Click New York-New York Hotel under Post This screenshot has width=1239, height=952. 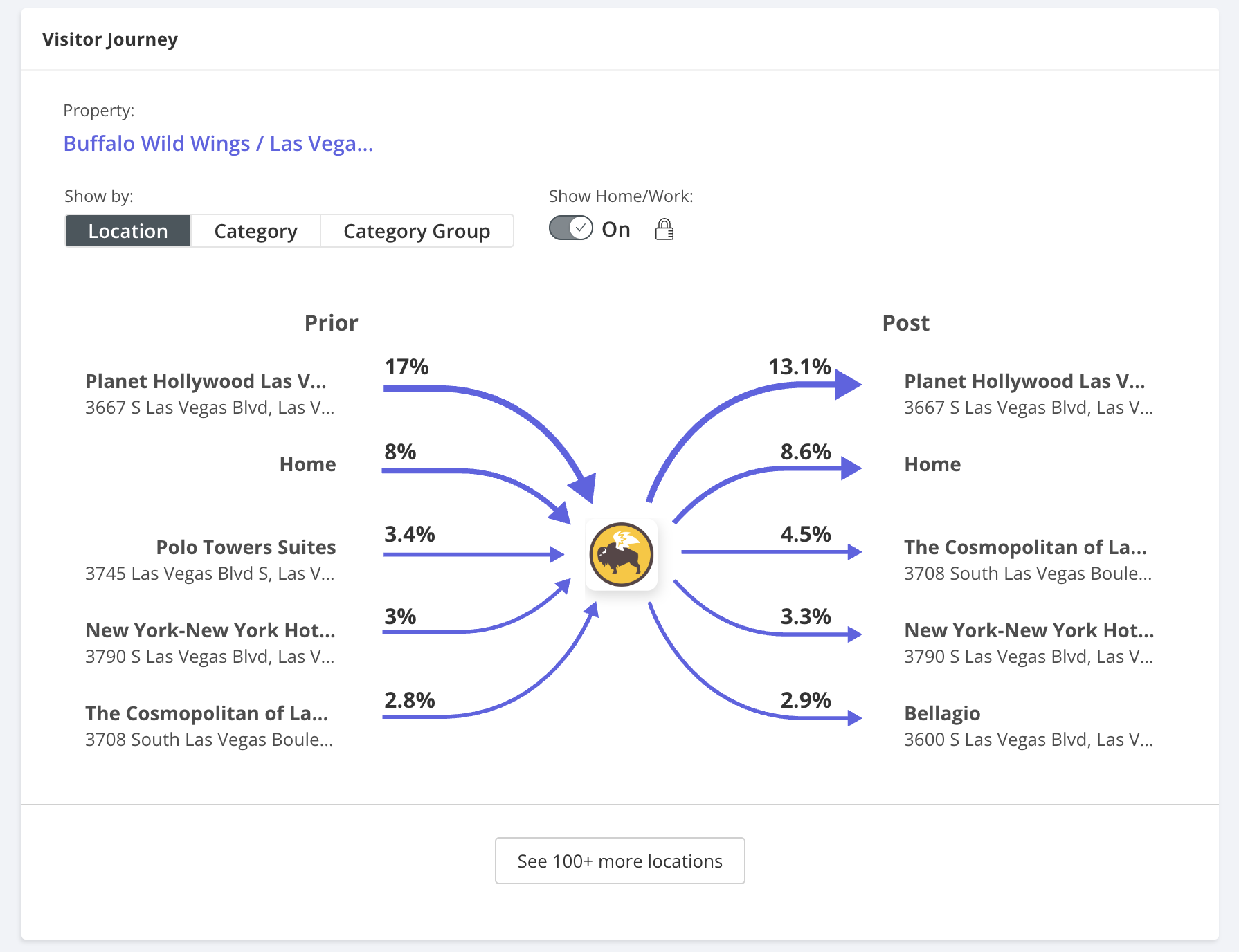[x=1029, y=630]
